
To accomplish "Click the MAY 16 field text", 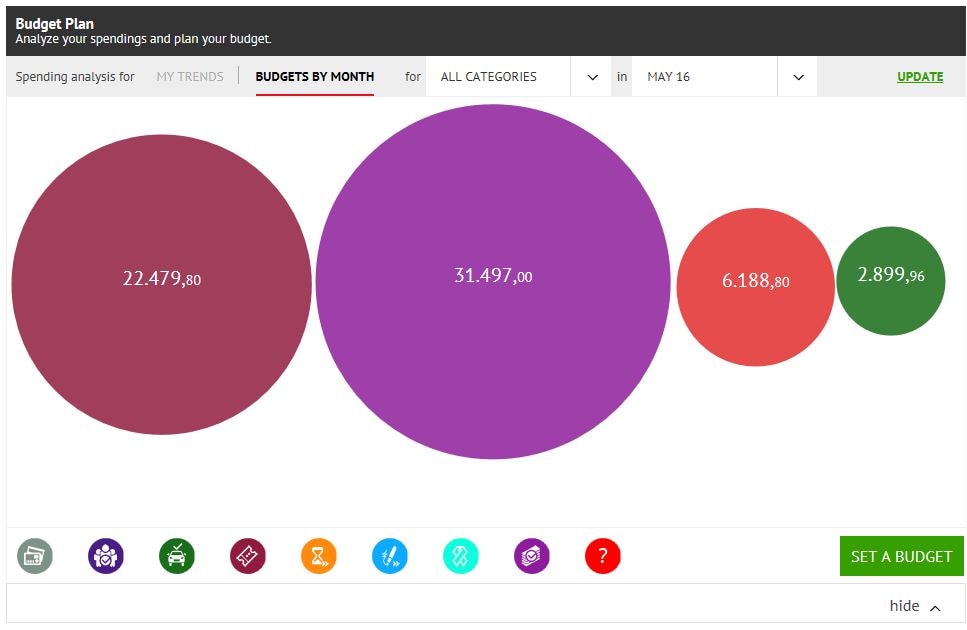I will (x=669, y=76).
